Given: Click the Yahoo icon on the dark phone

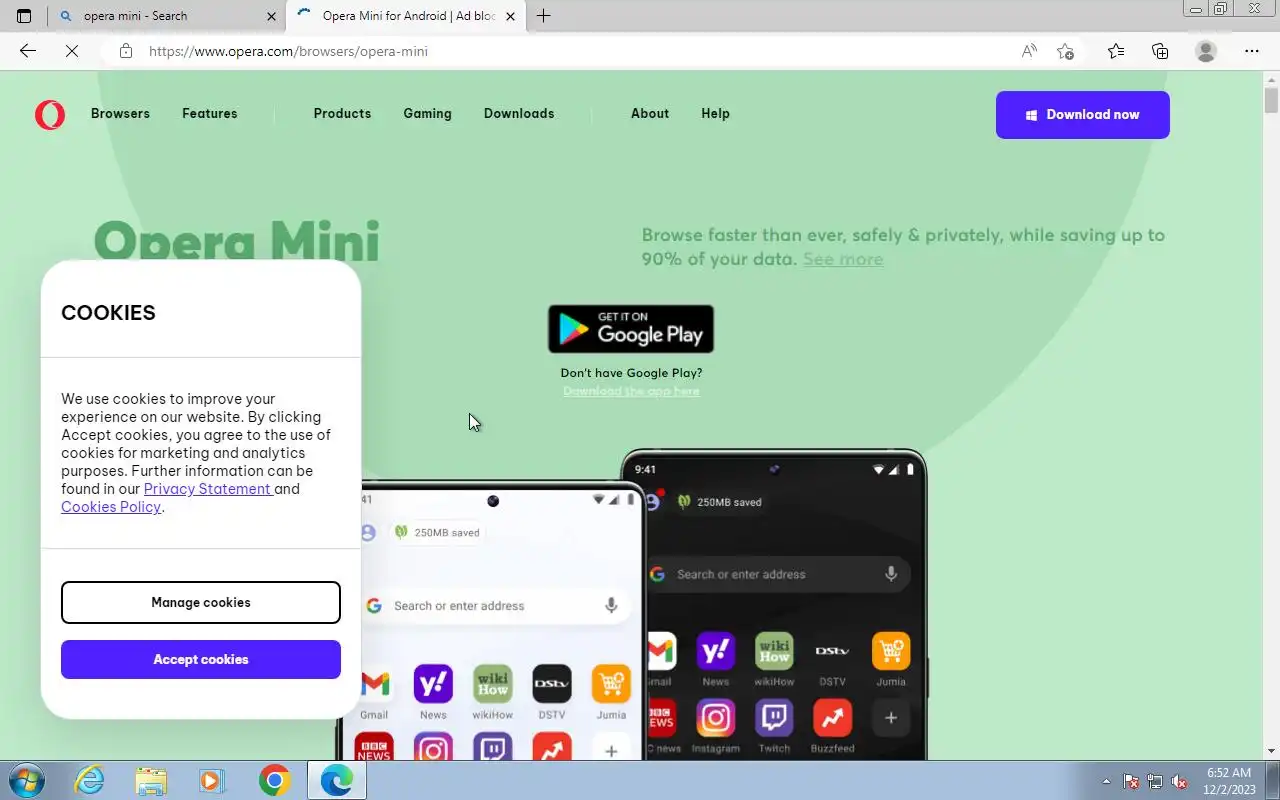Looking at the screenshot, I should (716, 651).
